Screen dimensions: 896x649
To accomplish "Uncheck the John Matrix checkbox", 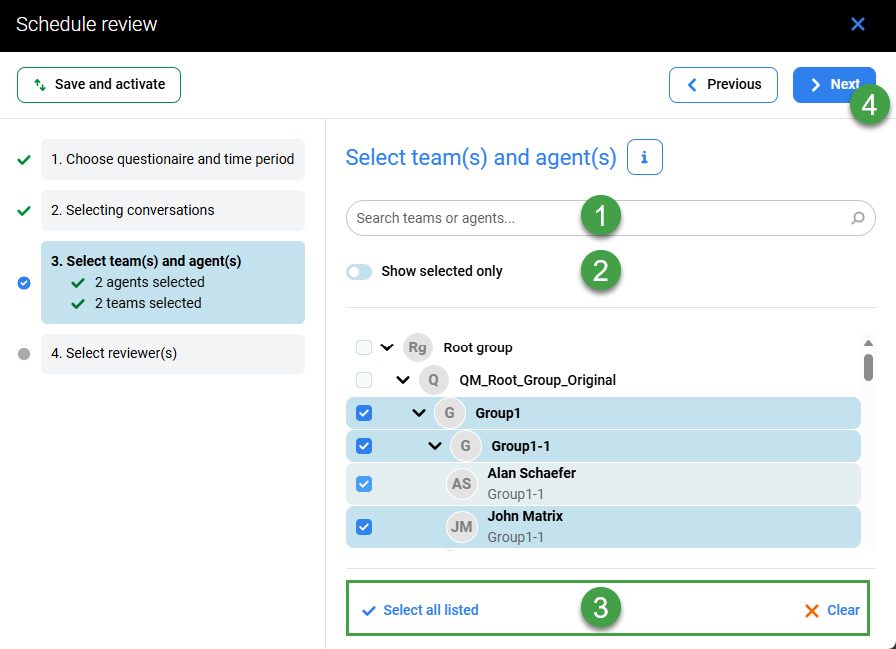I will click(364, 526).
